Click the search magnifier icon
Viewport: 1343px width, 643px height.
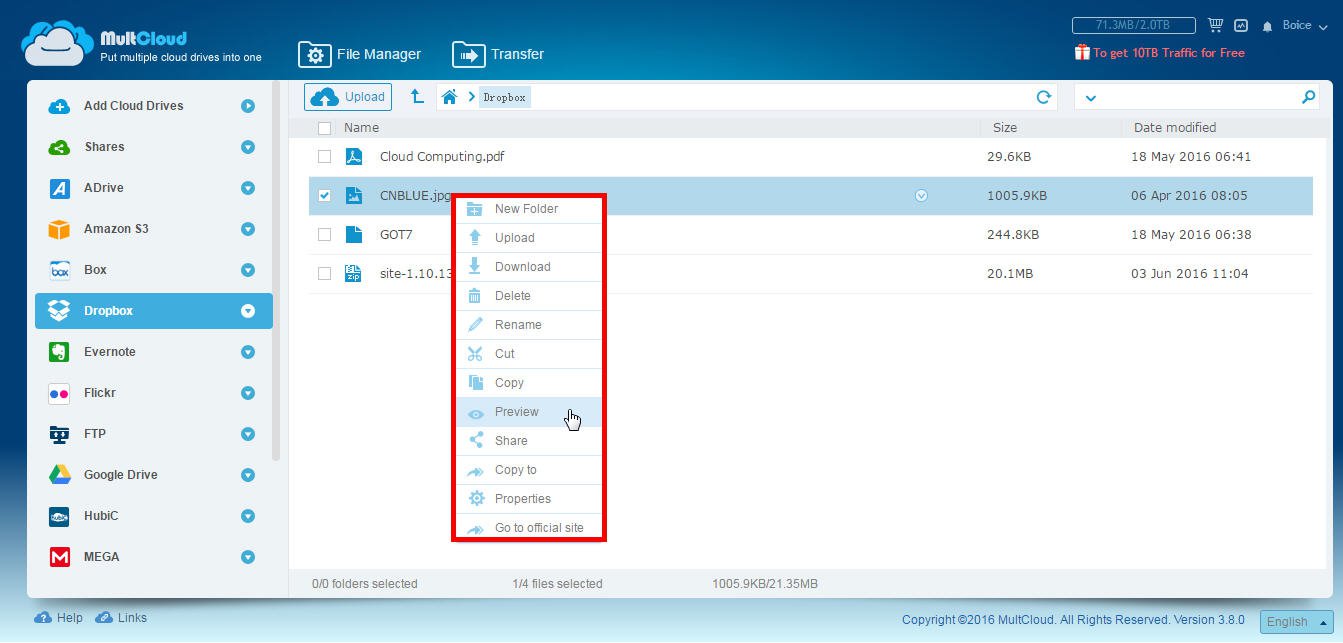point(1308,97)
